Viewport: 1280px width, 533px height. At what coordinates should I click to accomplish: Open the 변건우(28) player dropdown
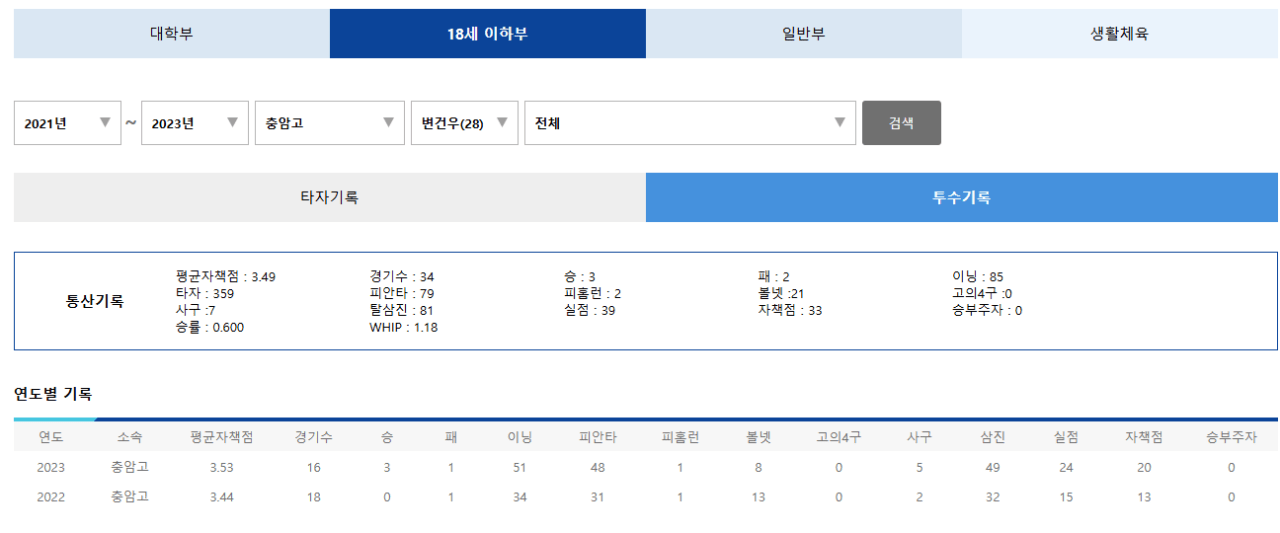pos(465,123)
